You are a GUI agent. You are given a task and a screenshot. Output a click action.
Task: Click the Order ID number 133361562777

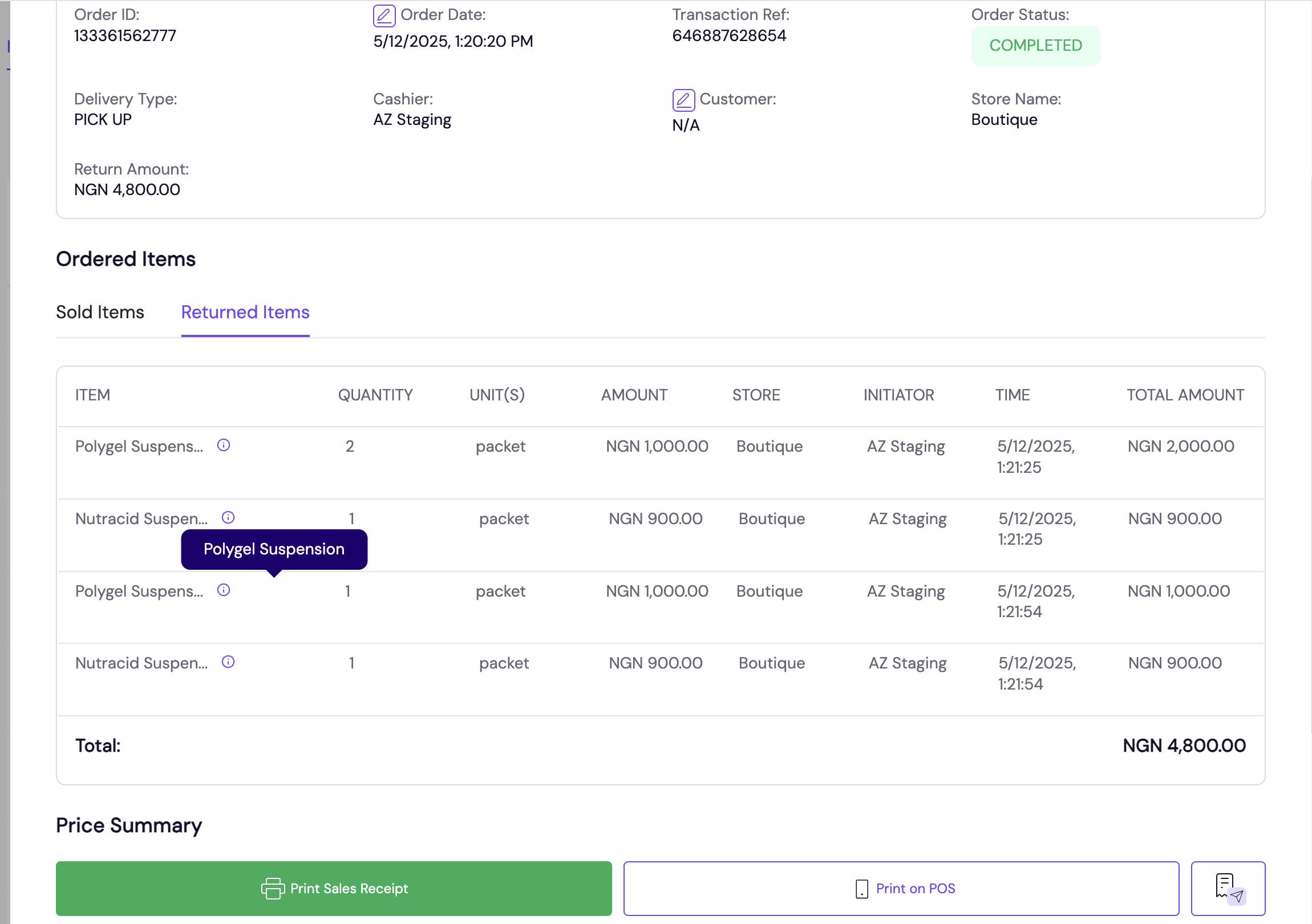point(125,36)
